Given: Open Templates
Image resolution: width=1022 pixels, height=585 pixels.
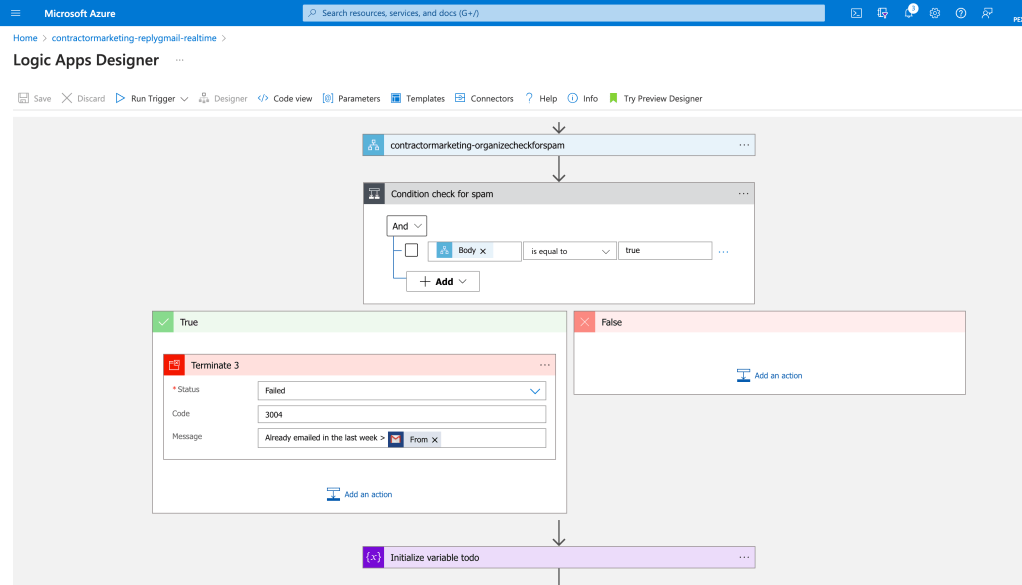Looking at the screenshot, I should [x=418, y=98].
